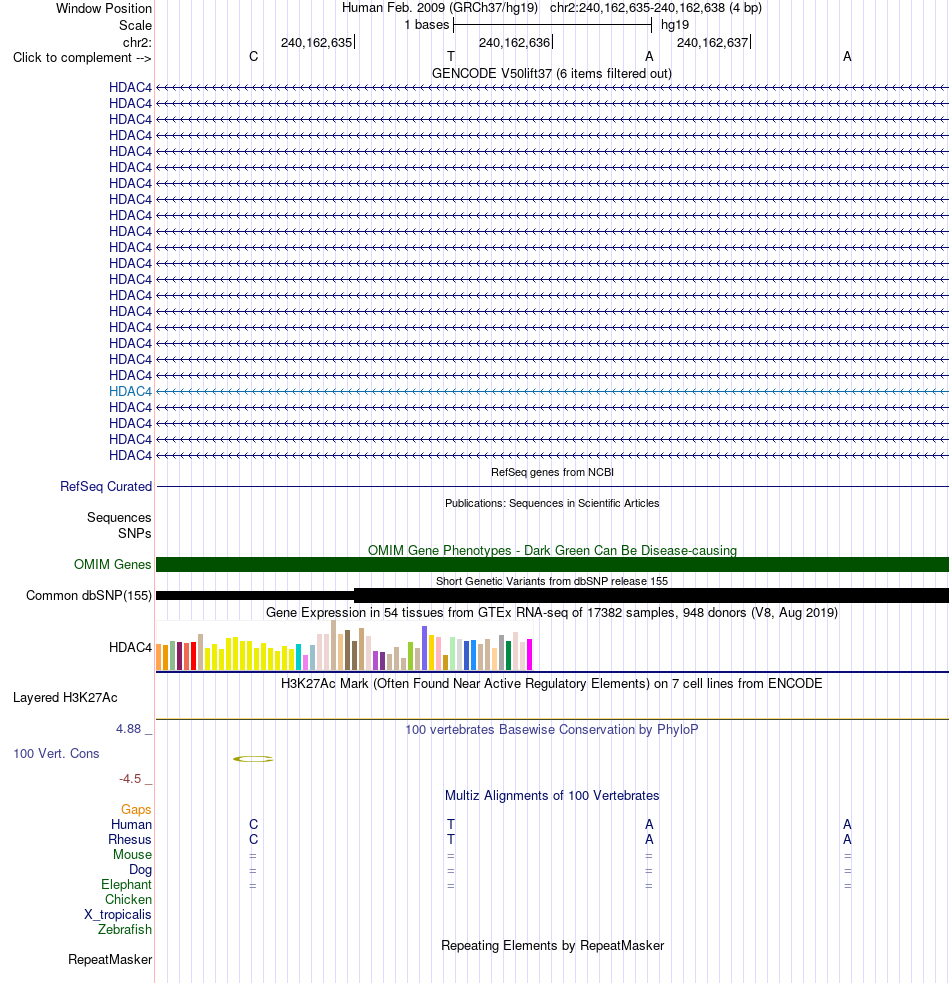950x983 pixels.
Task: Click the 4.88 PhyloP upper limit value
Action: (129, 729)
